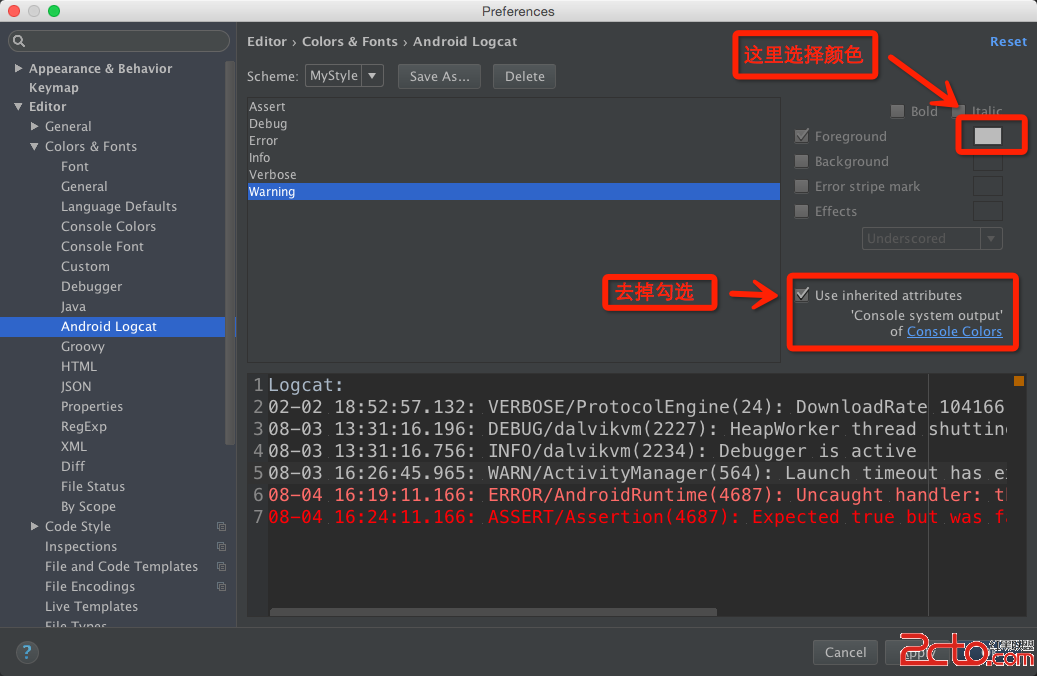
Task: Open Language Defaults settings
Action: 119,206
